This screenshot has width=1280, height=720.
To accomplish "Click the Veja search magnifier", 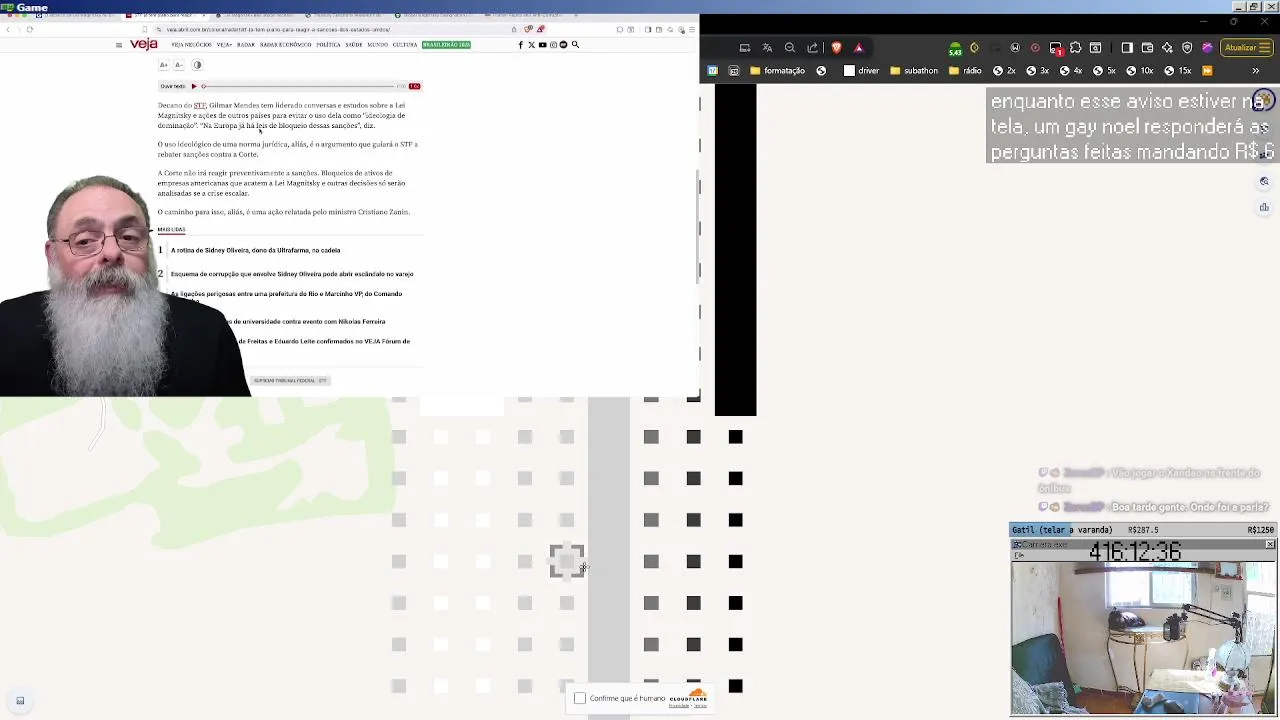I will 575,45.
